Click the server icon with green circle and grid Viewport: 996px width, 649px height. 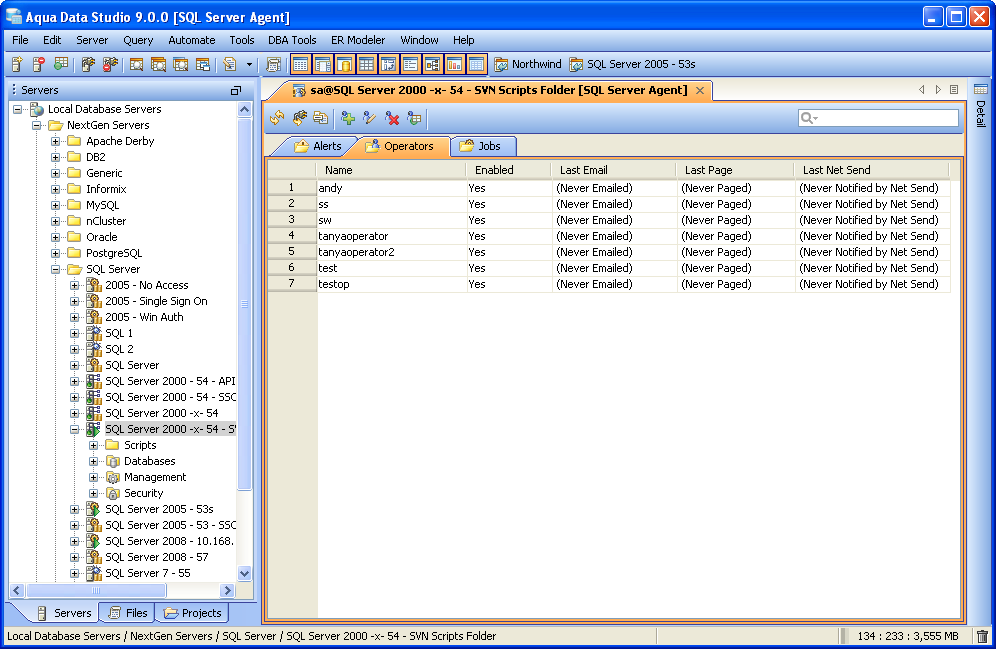pyautogui.click(x=61, y=64)
